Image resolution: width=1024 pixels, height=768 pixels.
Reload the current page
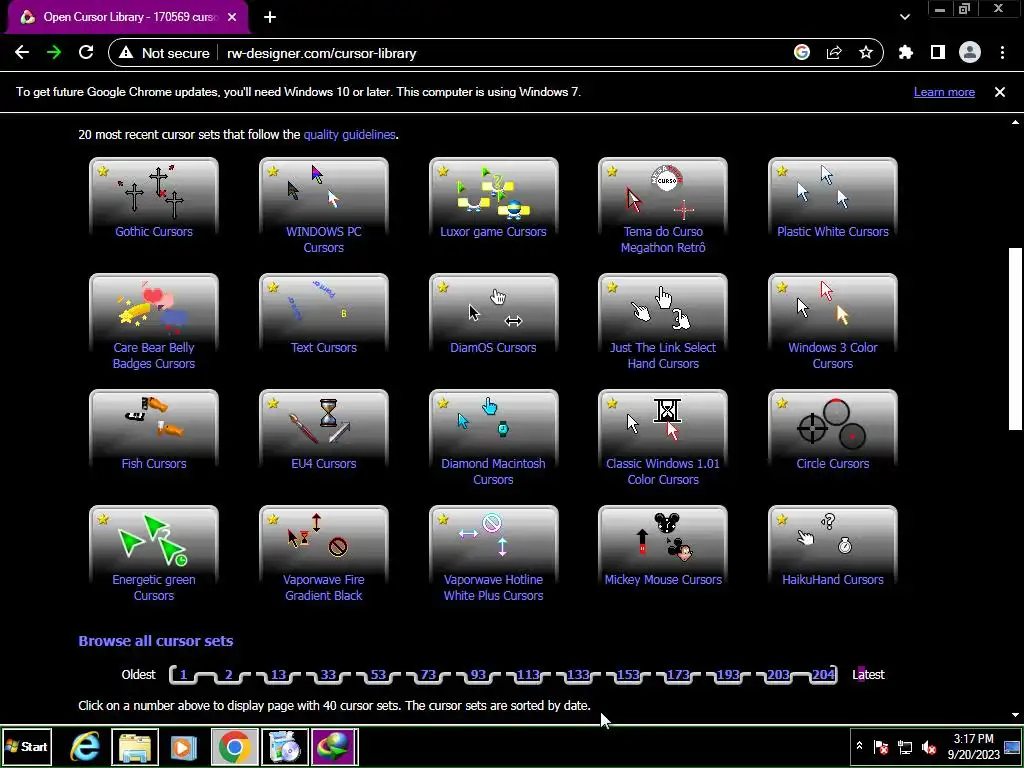pos(86,53)
